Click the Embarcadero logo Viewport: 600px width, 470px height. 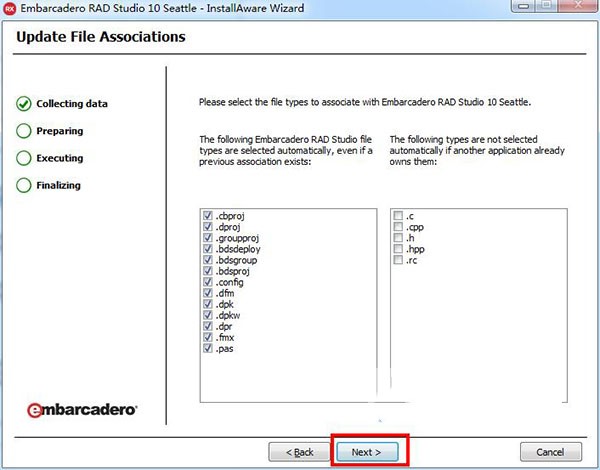point(82,409)
